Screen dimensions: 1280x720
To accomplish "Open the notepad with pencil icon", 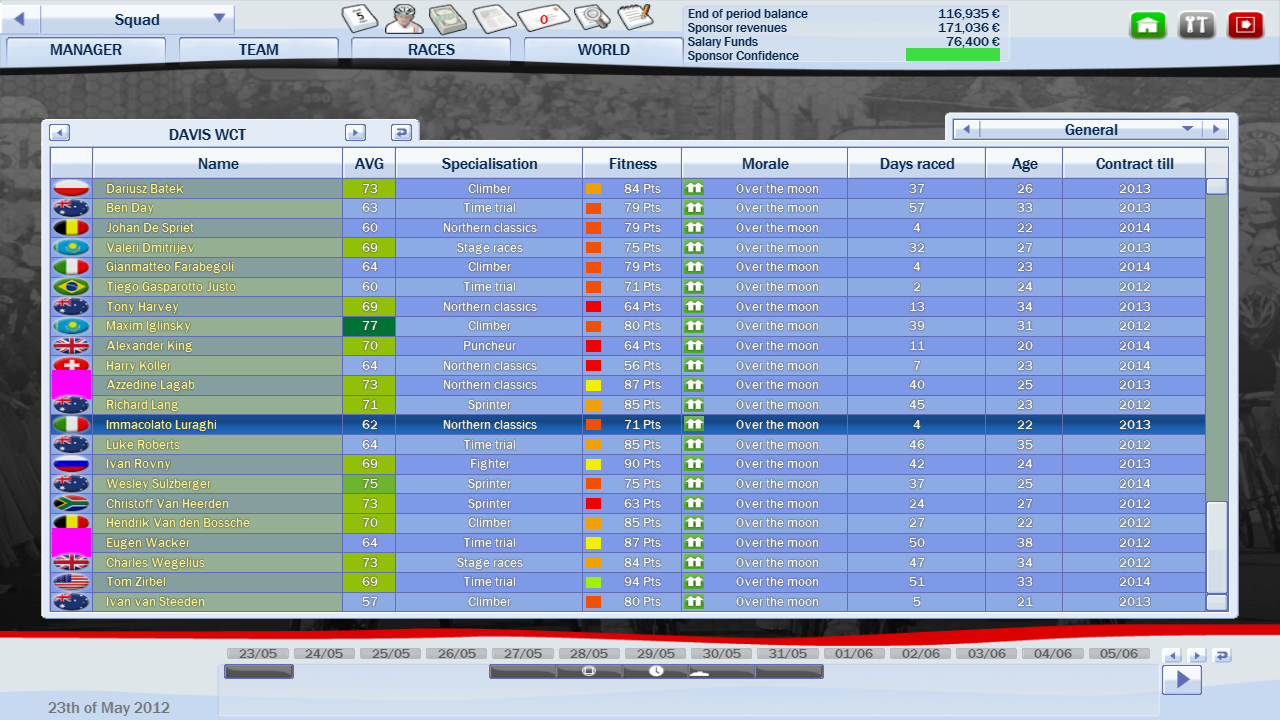I will point(635,18).
